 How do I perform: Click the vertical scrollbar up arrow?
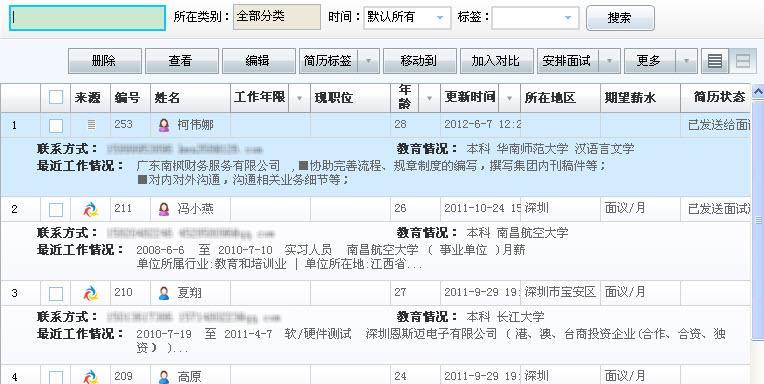[x=758, y=92]
